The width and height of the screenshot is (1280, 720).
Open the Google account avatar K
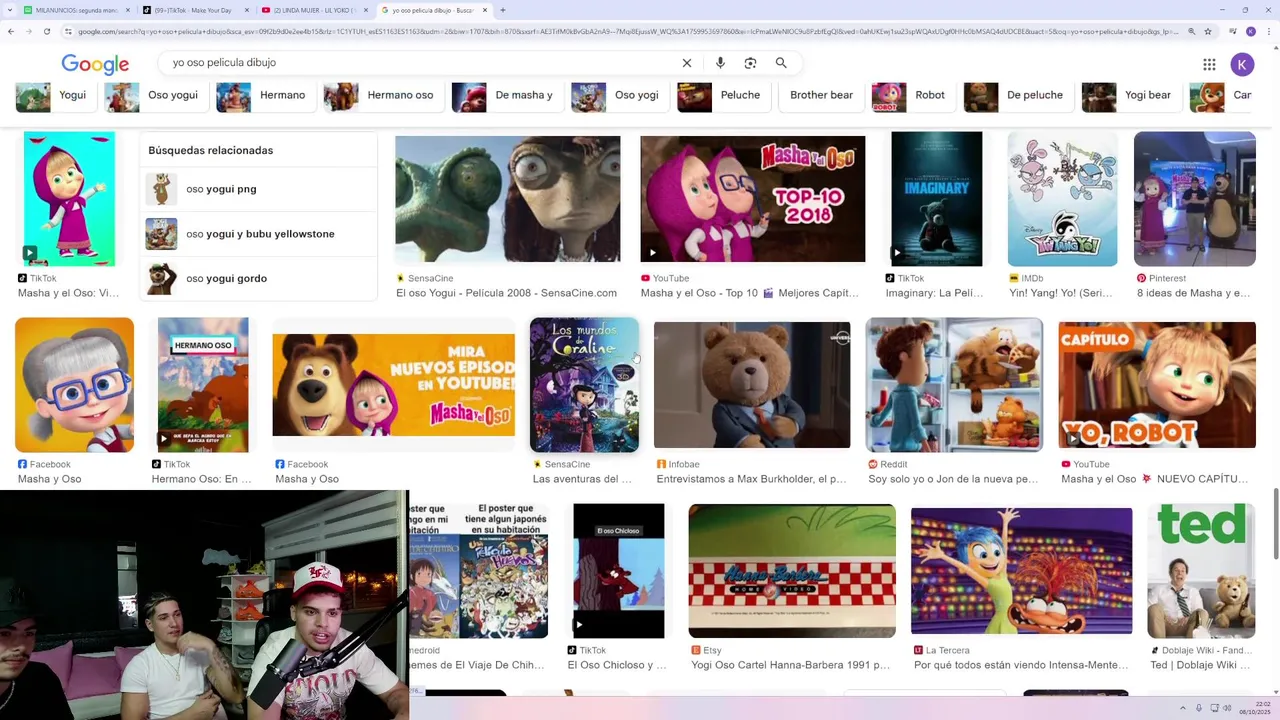(x=1242, y=64)
